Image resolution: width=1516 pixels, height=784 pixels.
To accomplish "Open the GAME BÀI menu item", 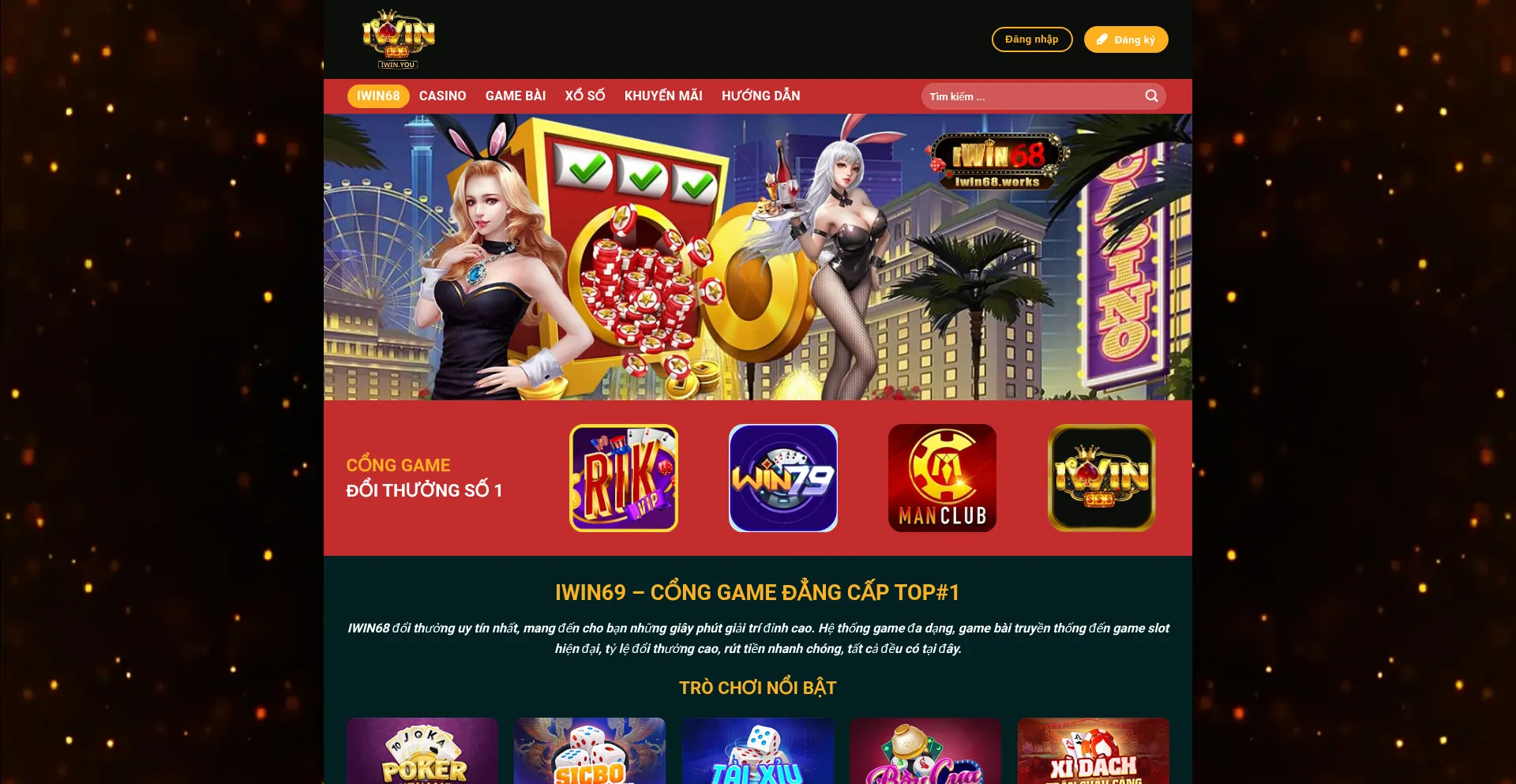I will point(516,96).
